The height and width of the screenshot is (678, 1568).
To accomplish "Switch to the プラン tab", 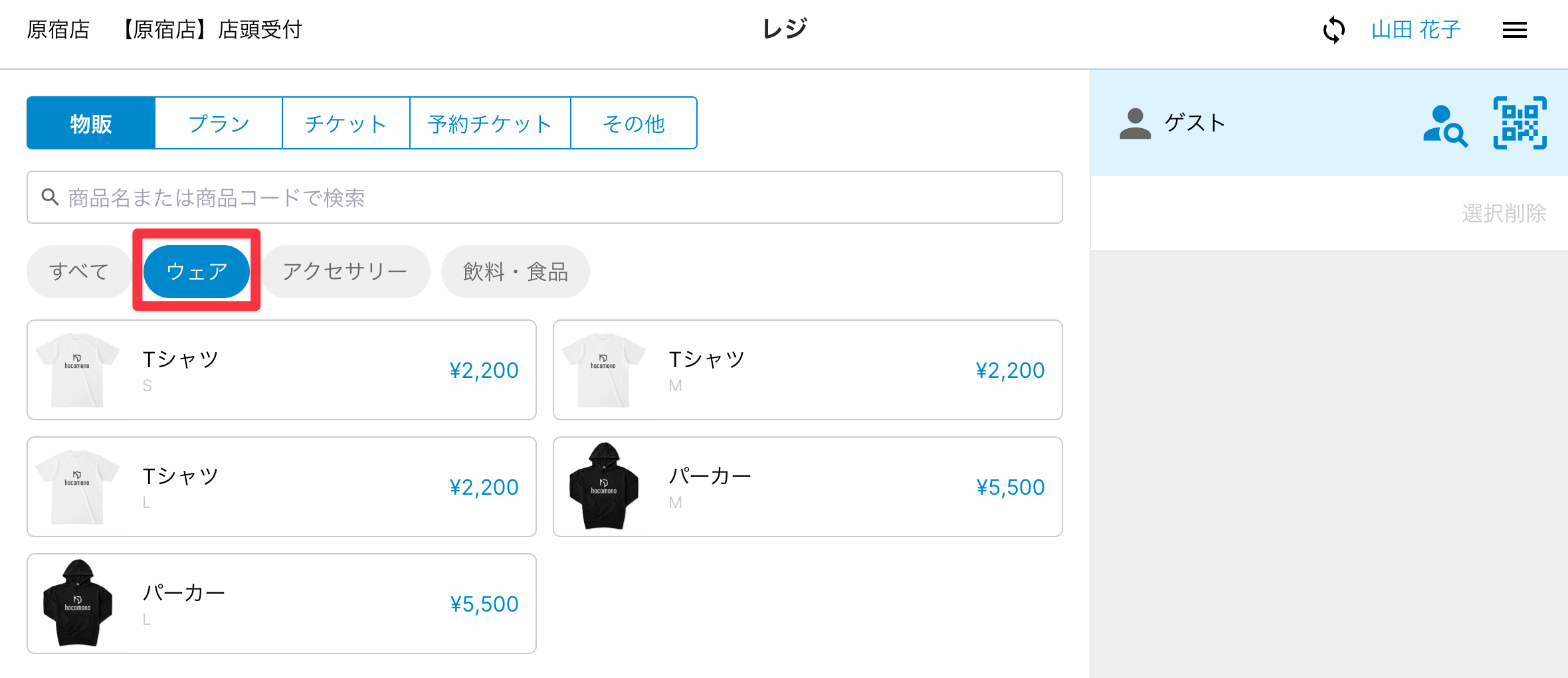I will [x=219, y=124].
